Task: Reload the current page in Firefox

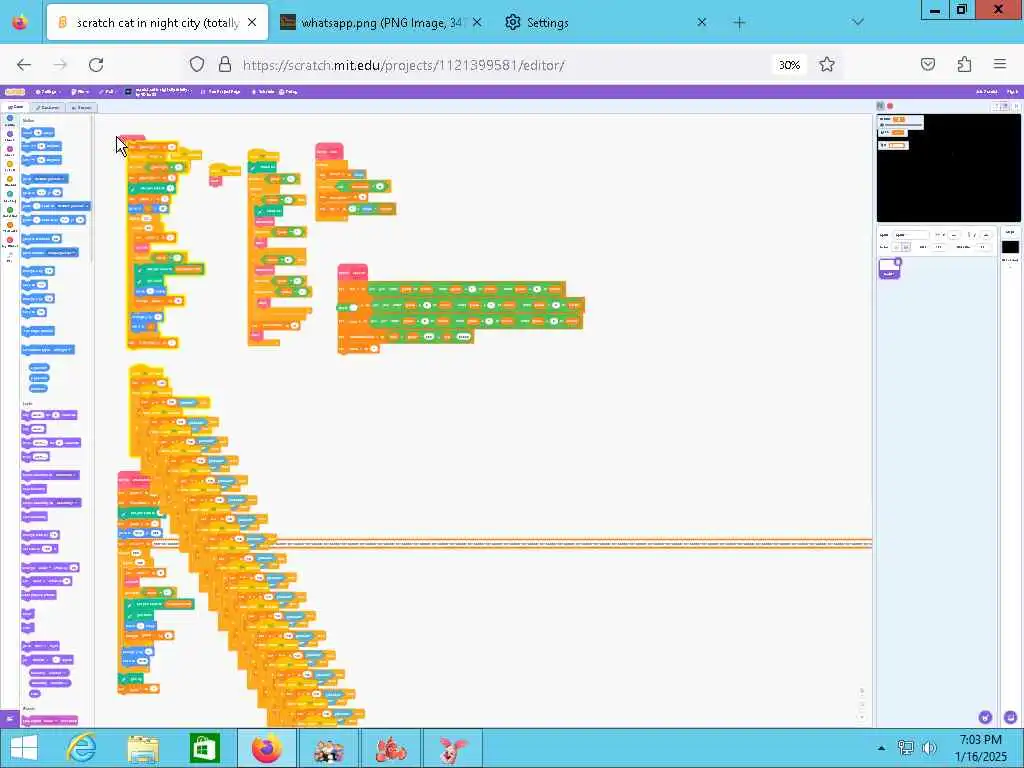Action: tap(96, 65)
